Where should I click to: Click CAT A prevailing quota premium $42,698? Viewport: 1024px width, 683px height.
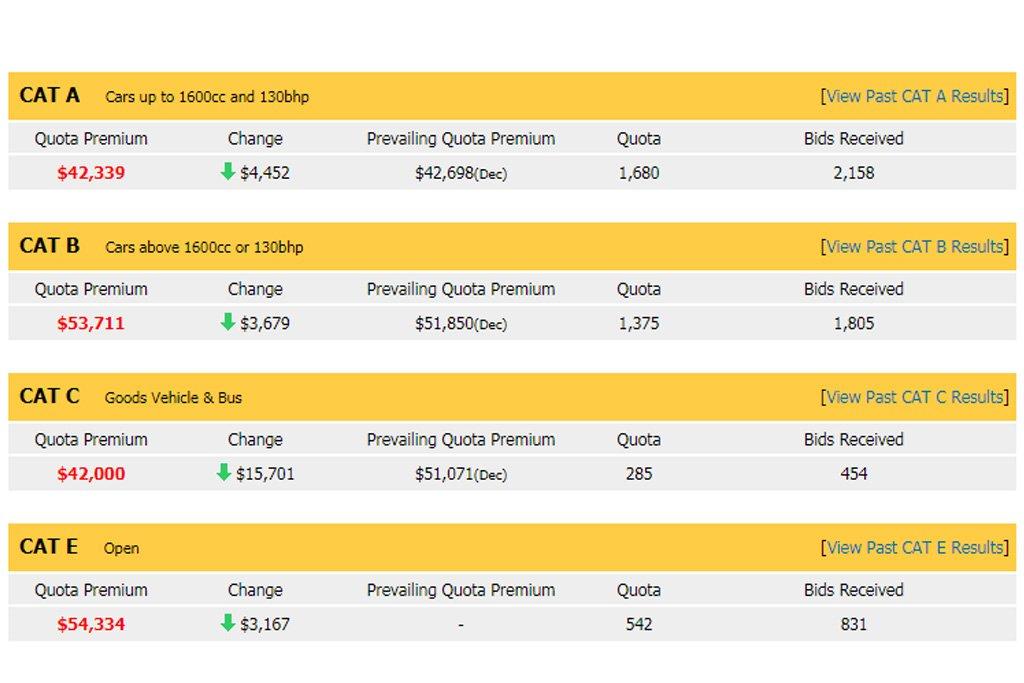coord(444,173)
